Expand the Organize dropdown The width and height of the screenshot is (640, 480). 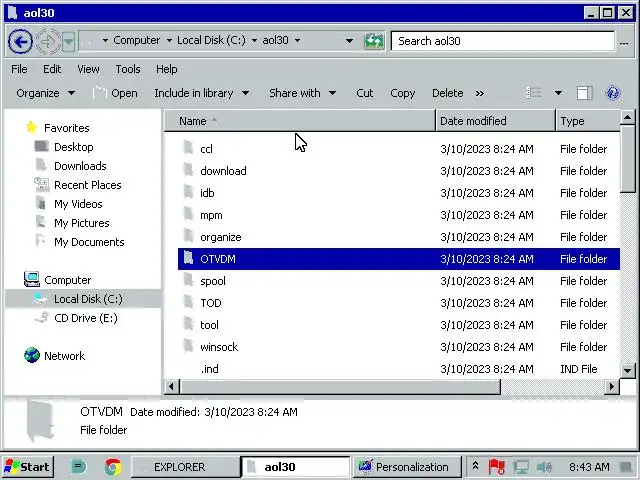[45, 93]
